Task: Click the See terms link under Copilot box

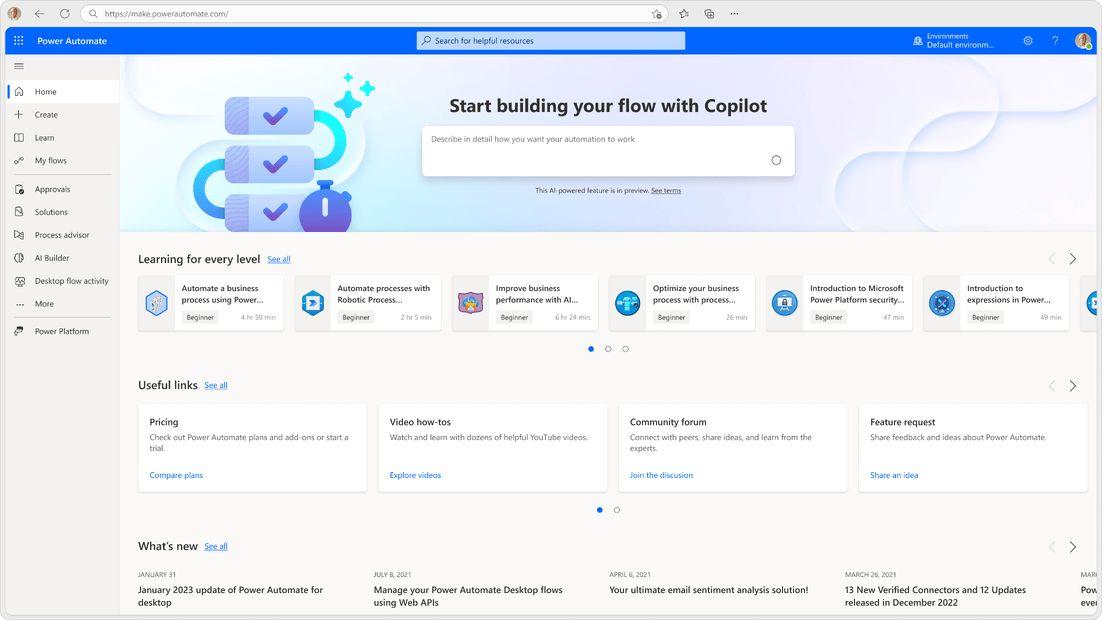Action: click(666, 190)
